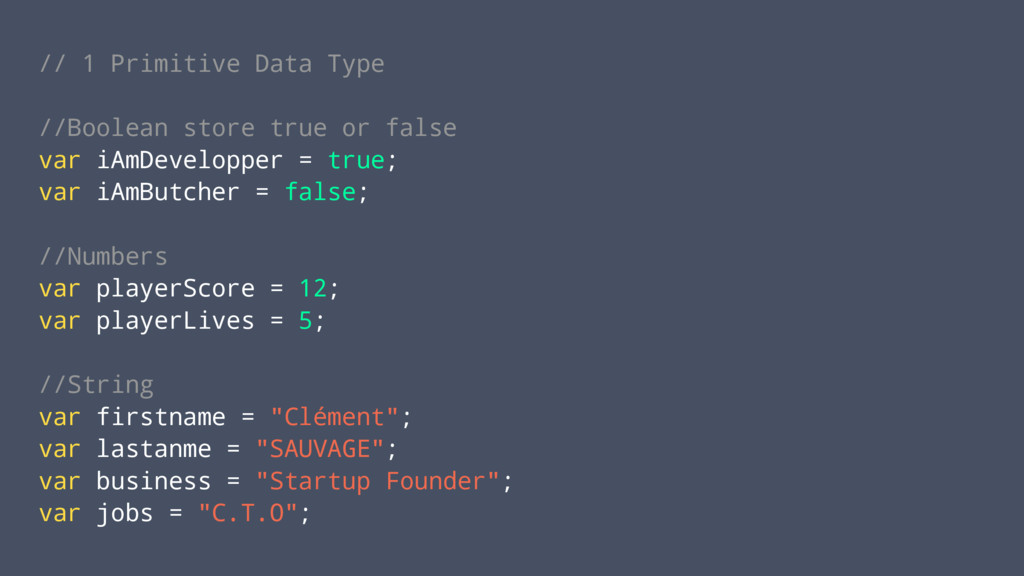Click the "Clément" string literal
The height and width of the screenshot is (576, 1024).
[334, 417]
